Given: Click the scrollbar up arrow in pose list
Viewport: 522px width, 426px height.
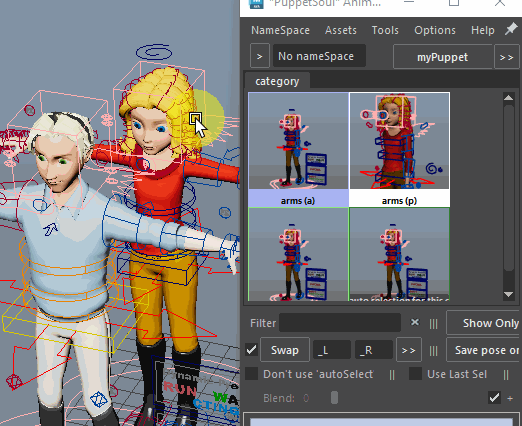Looking at the screenshot, I should [508, 98].
